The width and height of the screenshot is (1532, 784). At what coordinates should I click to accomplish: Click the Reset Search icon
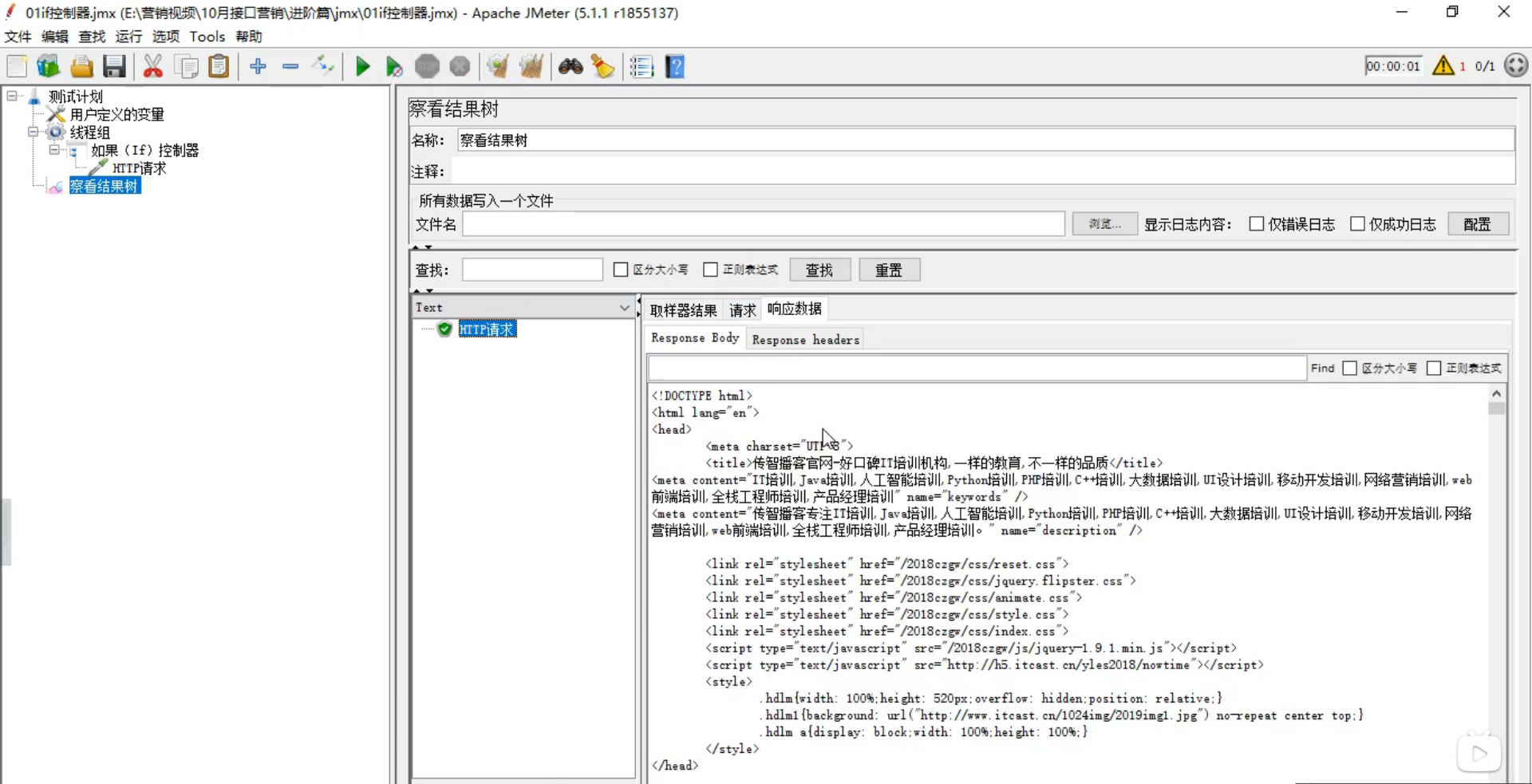point(603,67)
